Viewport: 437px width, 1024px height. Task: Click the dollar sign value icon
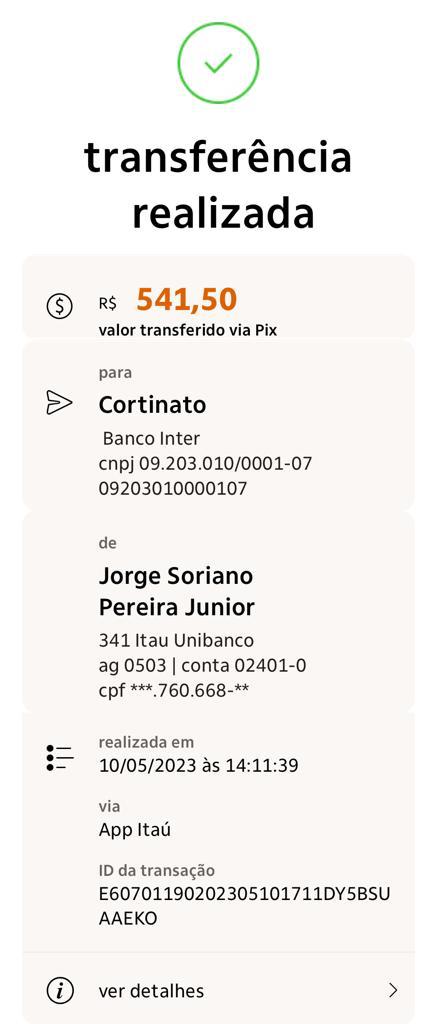(60, 306)
